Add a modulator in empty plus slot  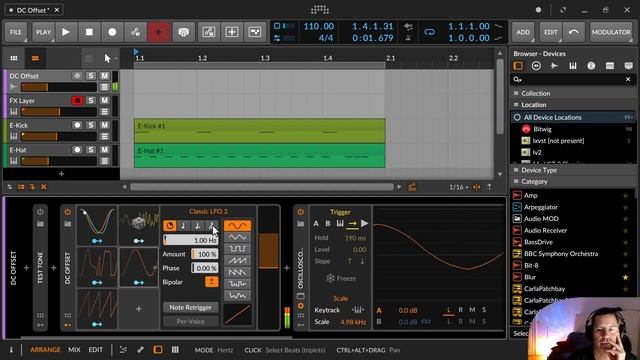[x=138, y=309]
